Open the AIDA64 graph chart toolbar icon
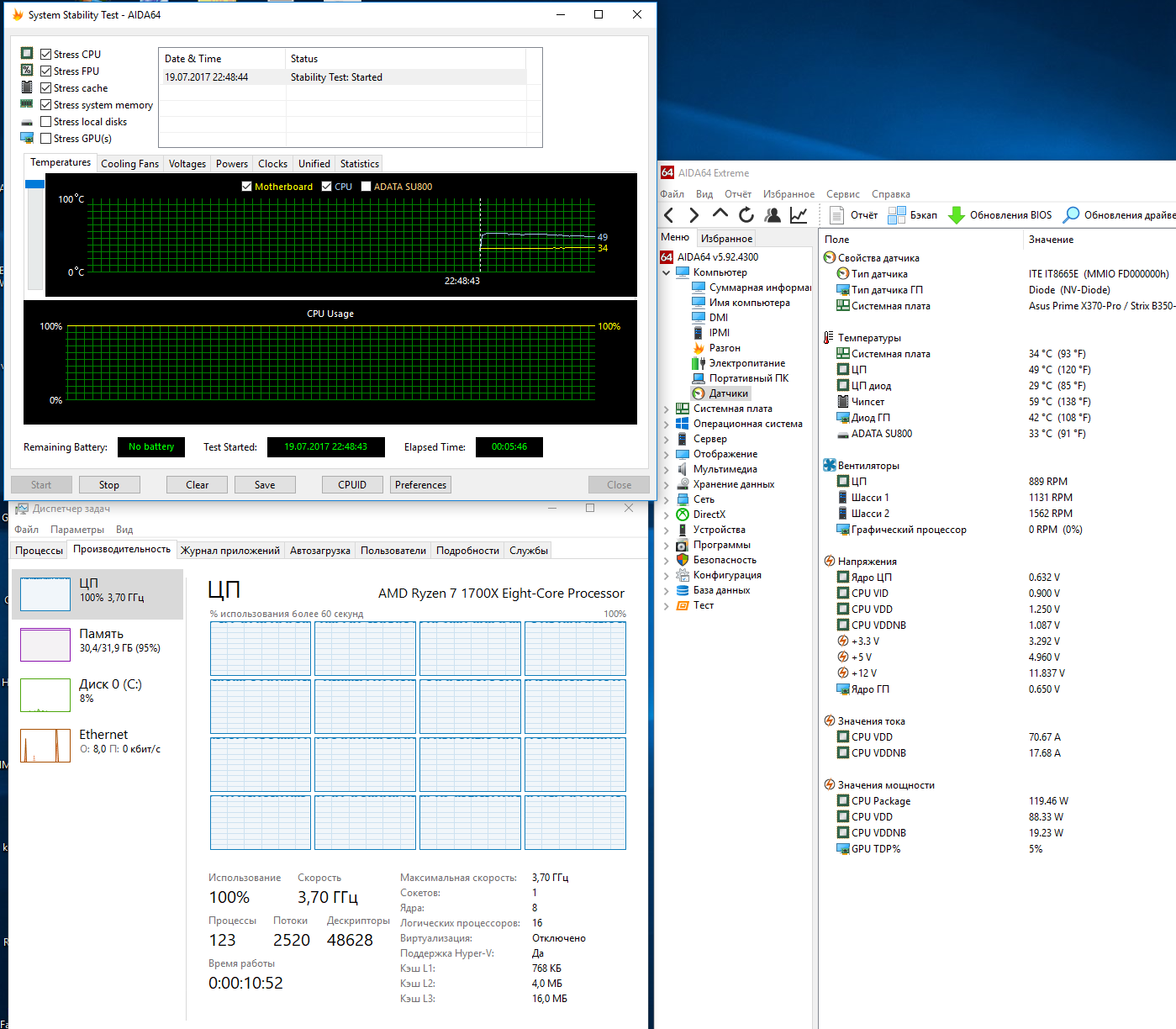The height and width of the screenshot is (1029, 1176). [x=799, y=215]
